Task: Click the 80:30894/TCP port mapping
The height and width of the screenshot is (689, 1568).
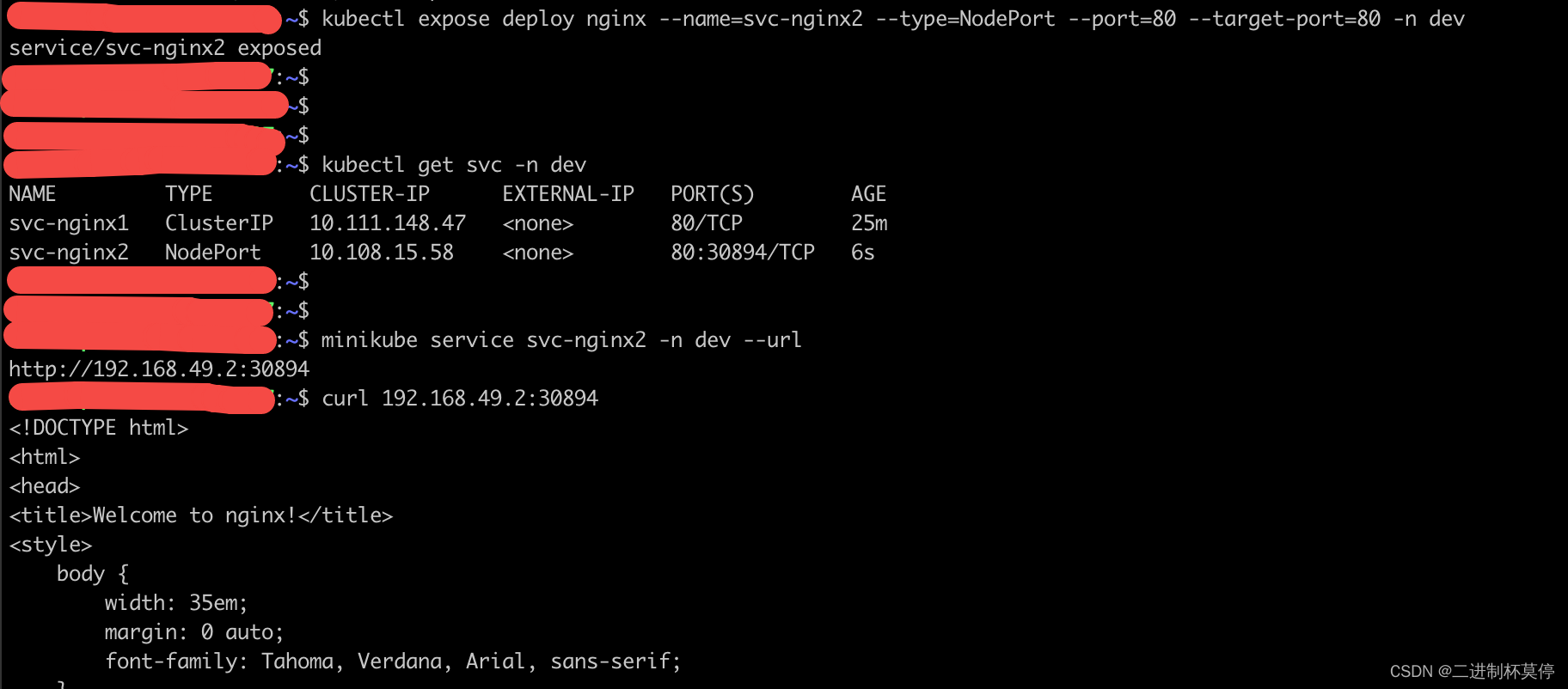Action: tap(743, 253)
